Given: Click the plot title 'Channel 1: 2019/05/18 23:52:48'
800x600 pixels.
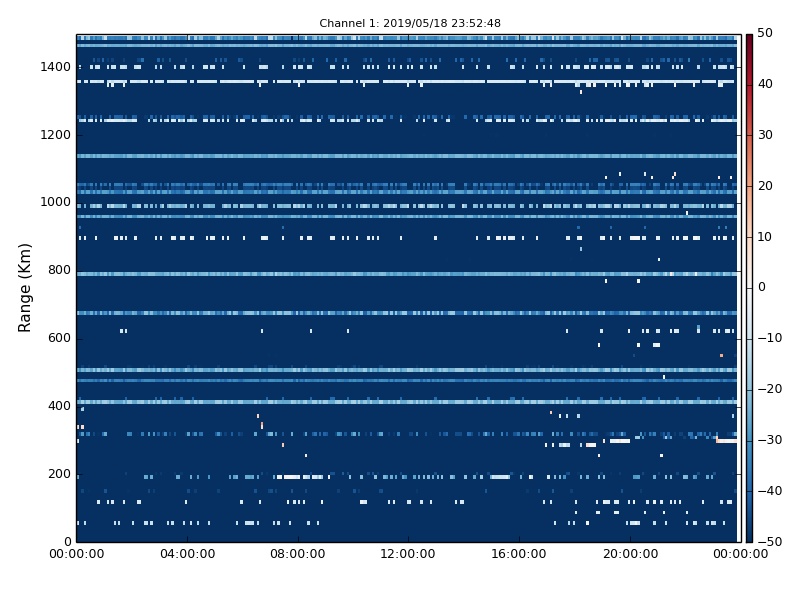Looking at the screenshot, I should click(410, 23).
